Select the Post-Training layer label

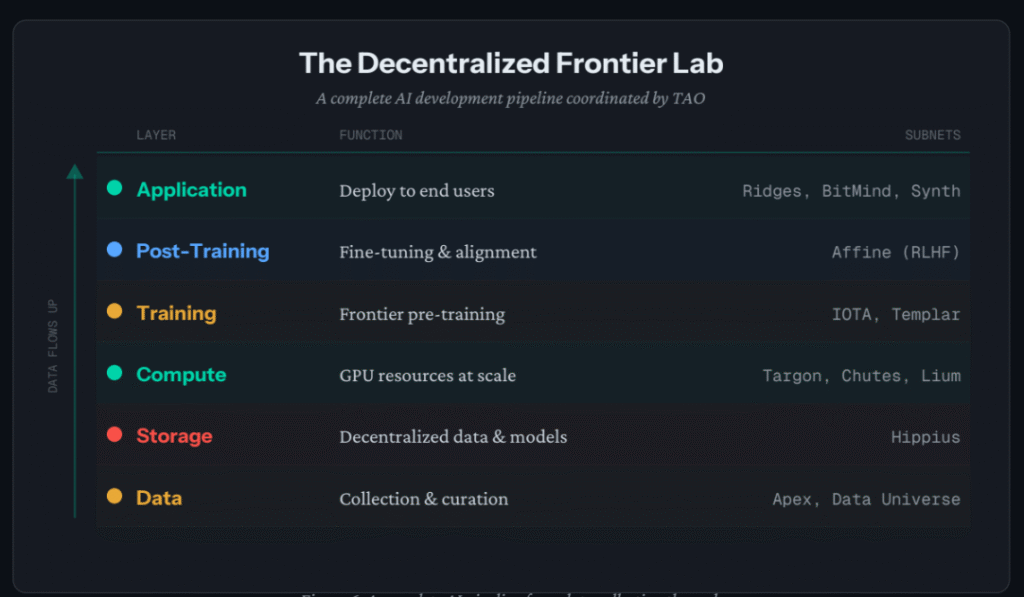(x=202, y=251)
